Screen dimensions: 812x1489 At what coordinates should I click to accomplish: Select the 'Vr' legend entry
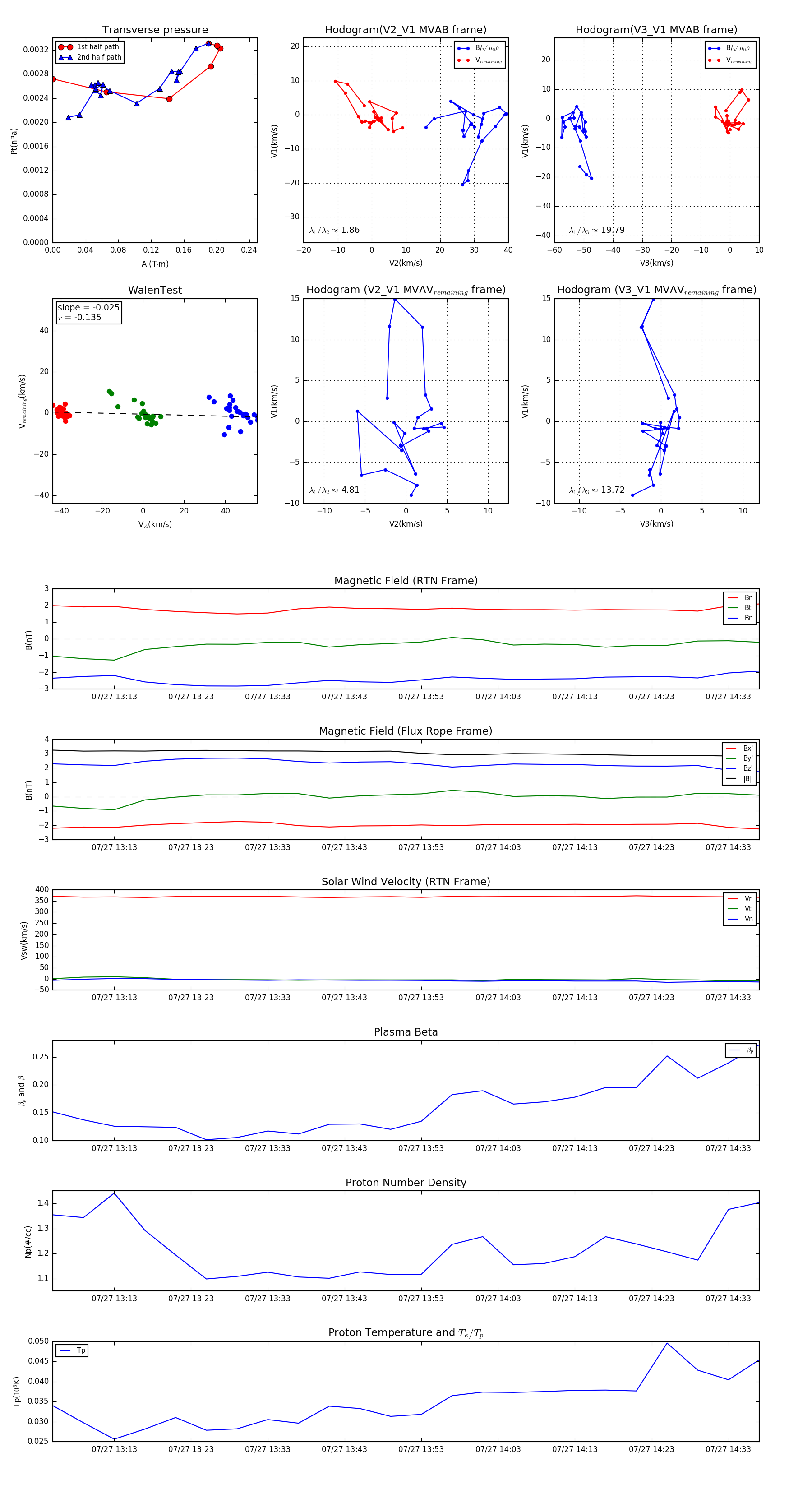tap(740, 899)
